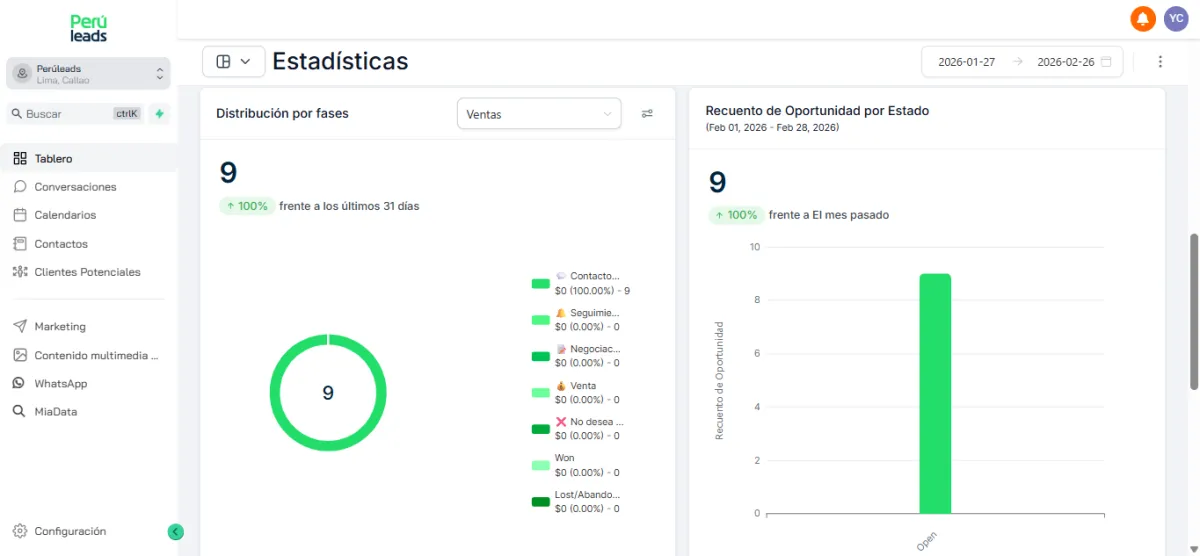Click the Tablero dashboard icon

[x=20, y=158]
